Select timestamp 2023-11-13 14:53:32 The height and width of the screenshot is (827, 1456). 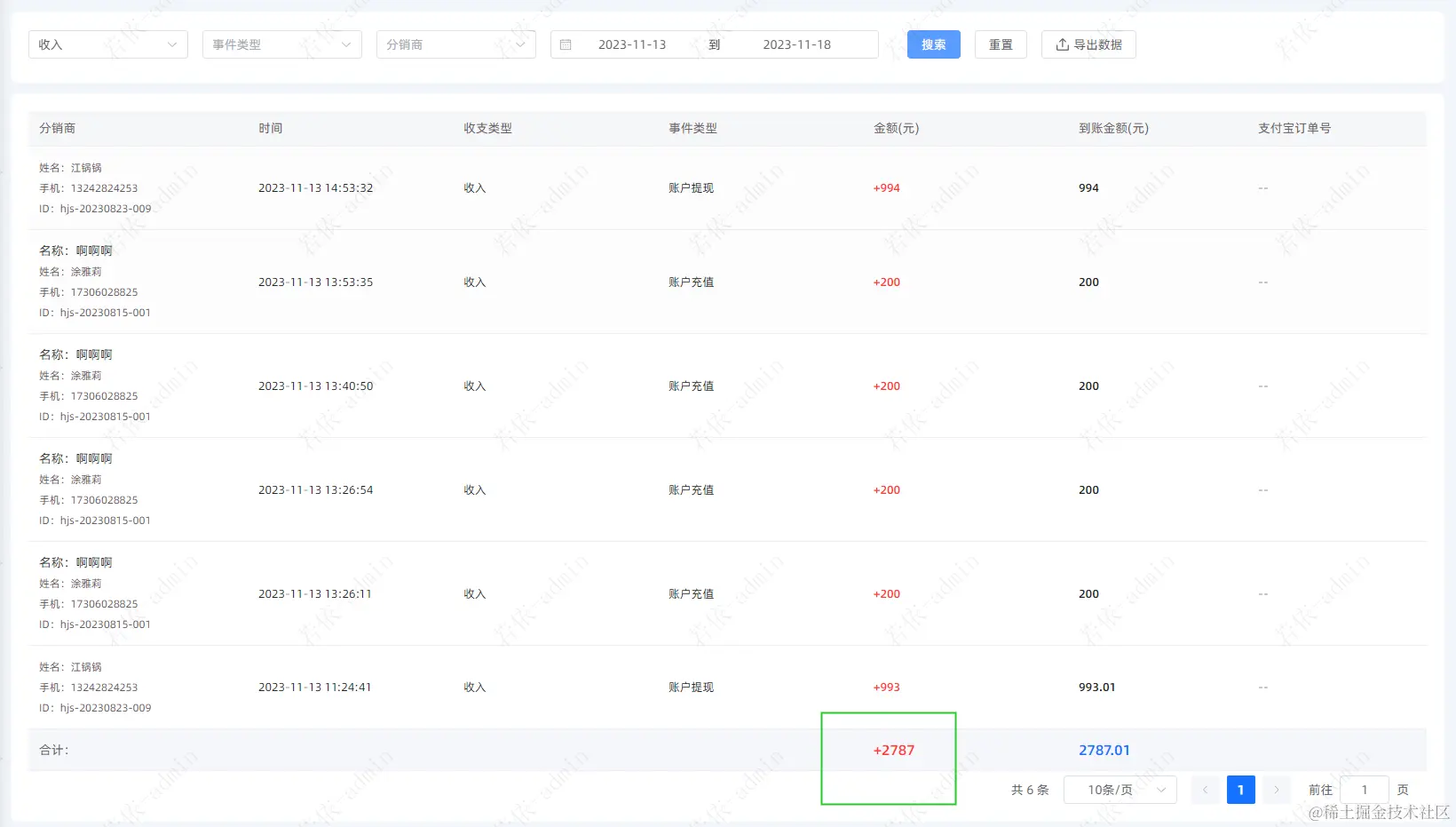[316, 188]
